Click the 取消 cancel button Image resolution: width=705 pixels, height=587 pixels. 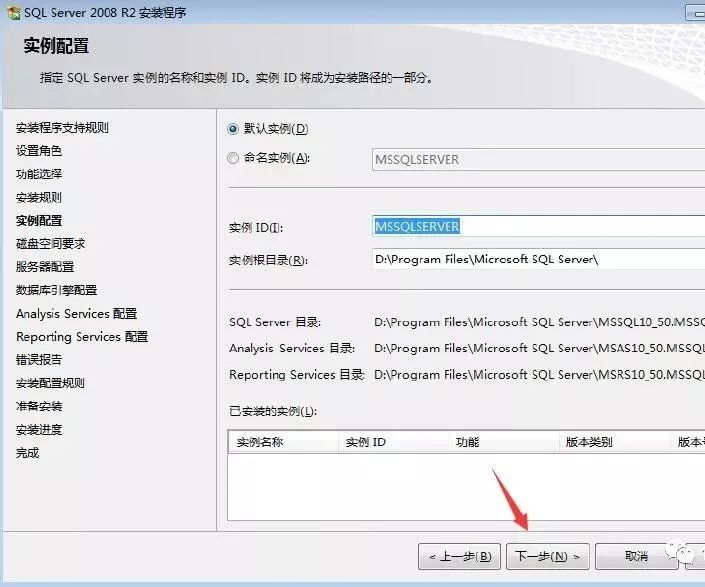(636, 556)
